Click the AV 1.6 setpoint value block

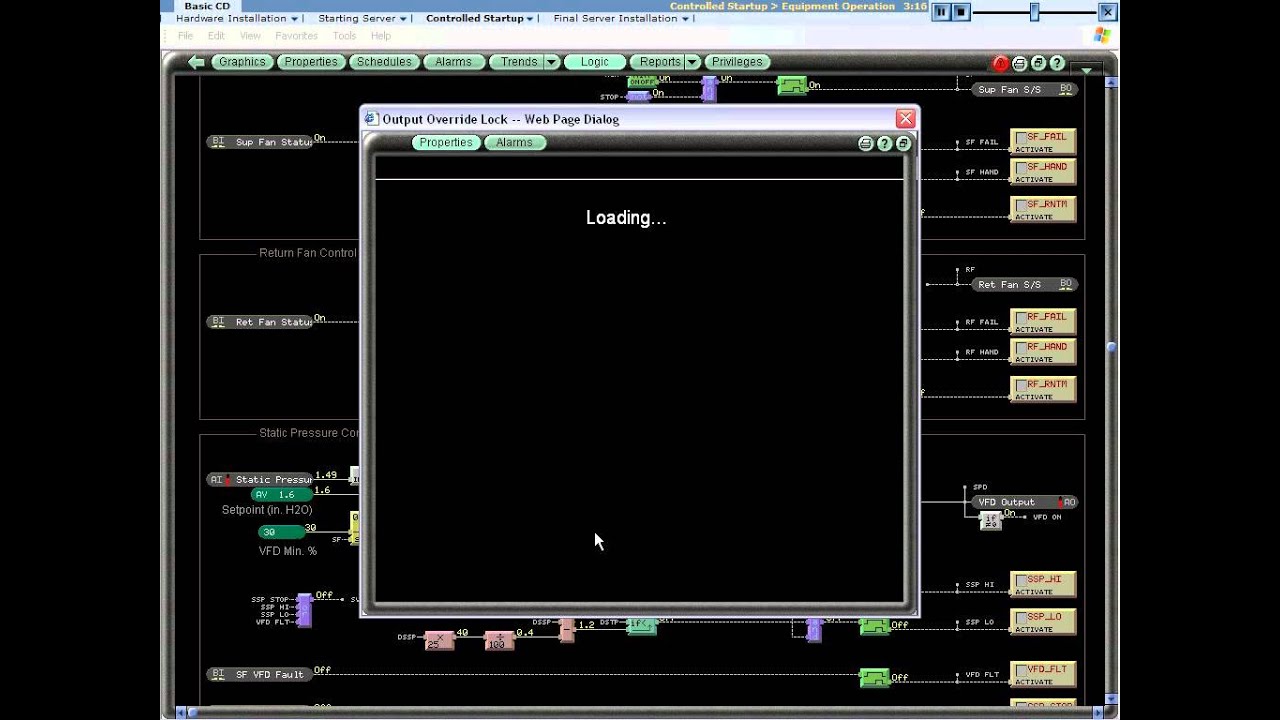(281, 494)
